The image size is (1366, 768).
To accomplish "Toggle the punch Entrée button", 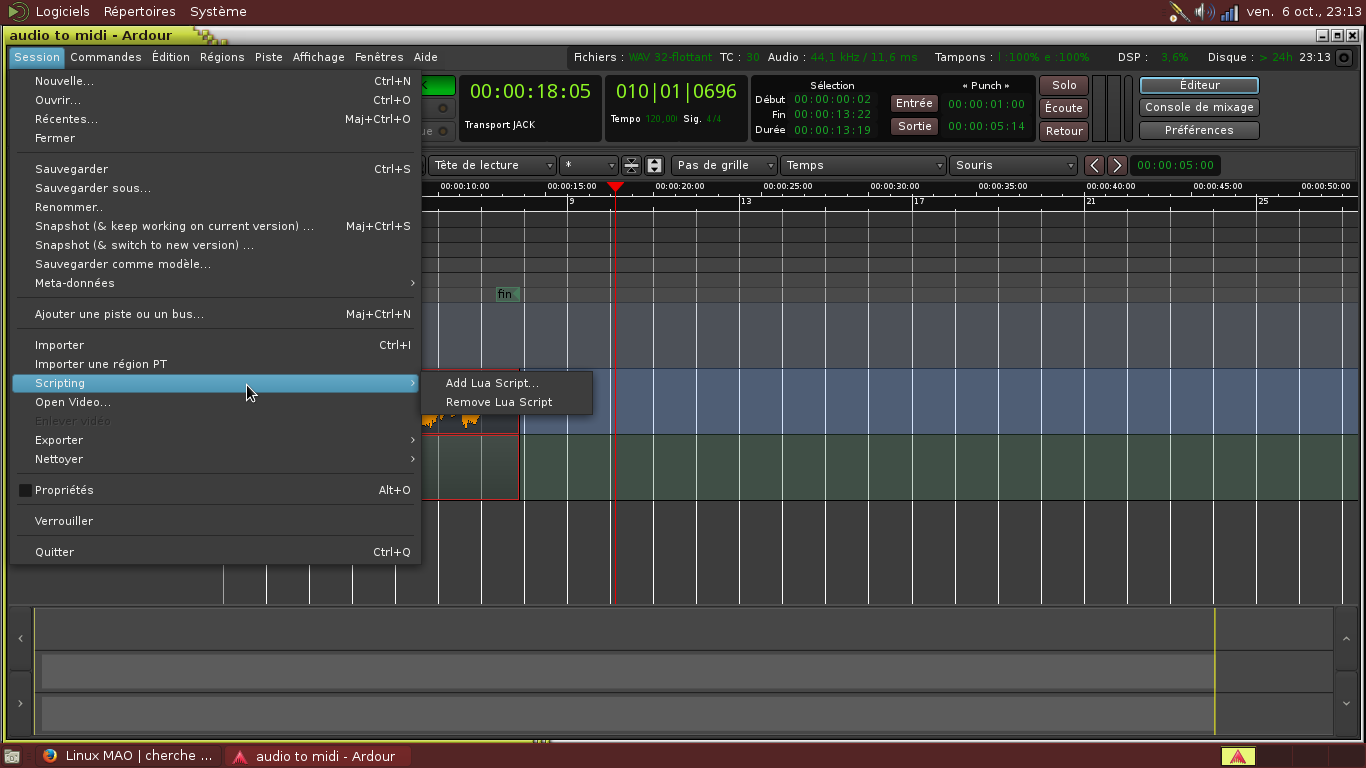I will point(914,104).
